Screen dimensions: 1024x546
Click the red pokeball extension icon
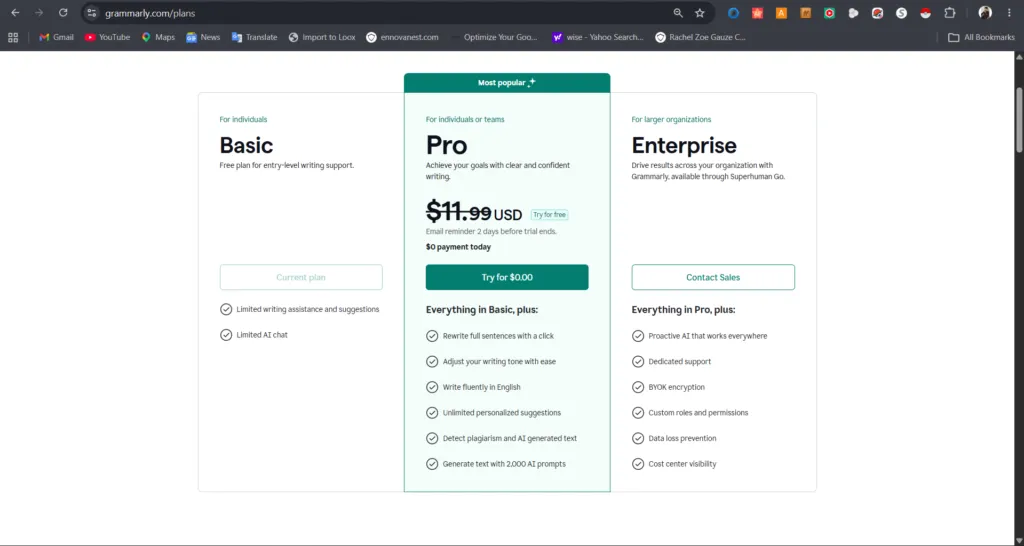[x=925, y=13]
